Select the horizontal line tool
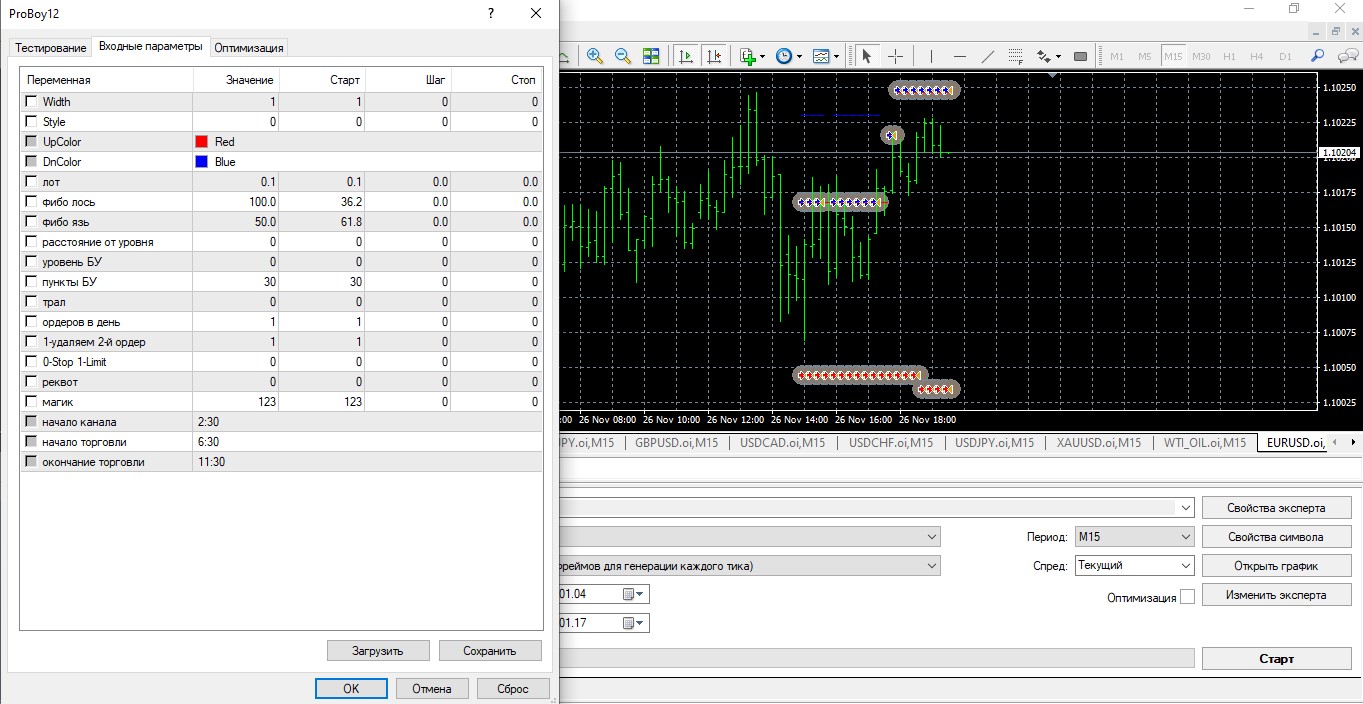This screenshot has height=704, width=1363. [x=960, y=56]
